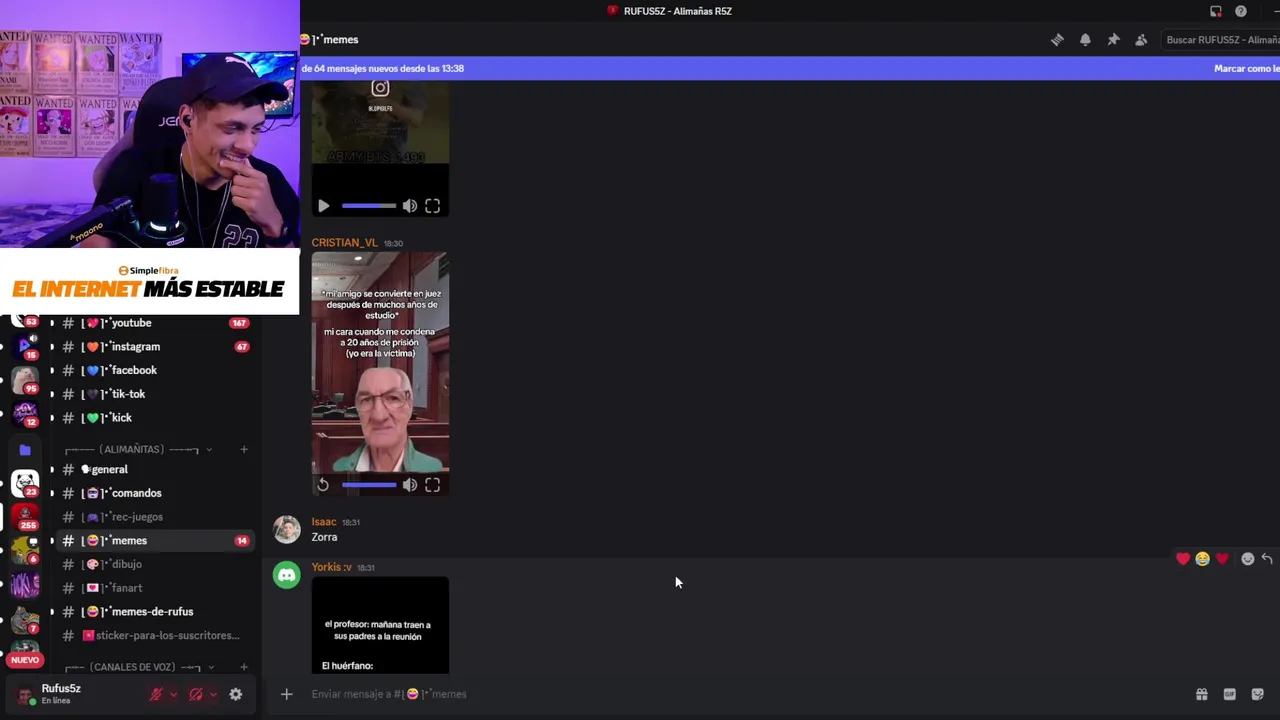The image size is (1280, 720).
Task: Open the add reaction smiley picker
Action: [x=1247, y=559]
